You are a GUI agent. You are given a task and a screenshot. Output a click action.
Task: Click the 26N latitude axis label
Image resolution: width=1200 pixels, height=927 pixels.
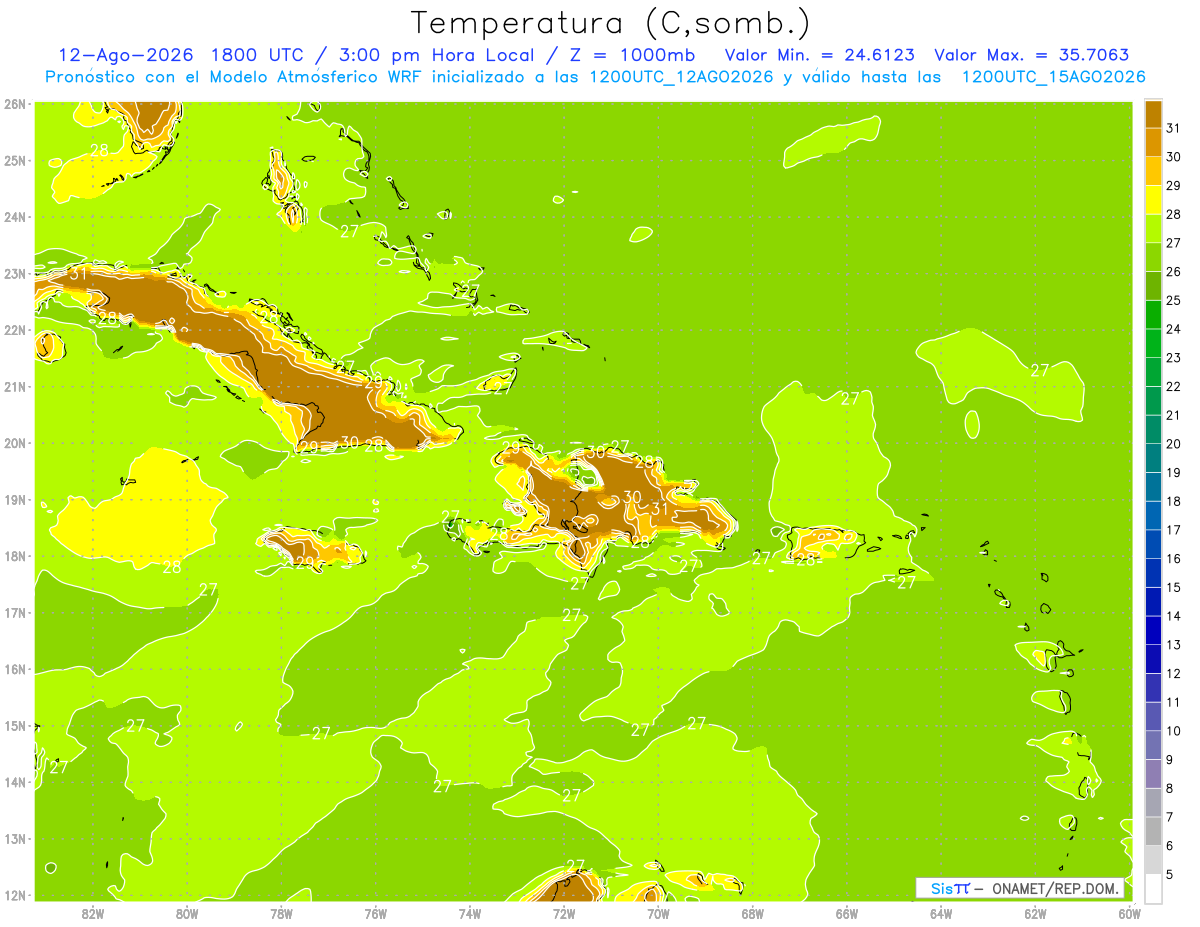click(x=15, y=104)
